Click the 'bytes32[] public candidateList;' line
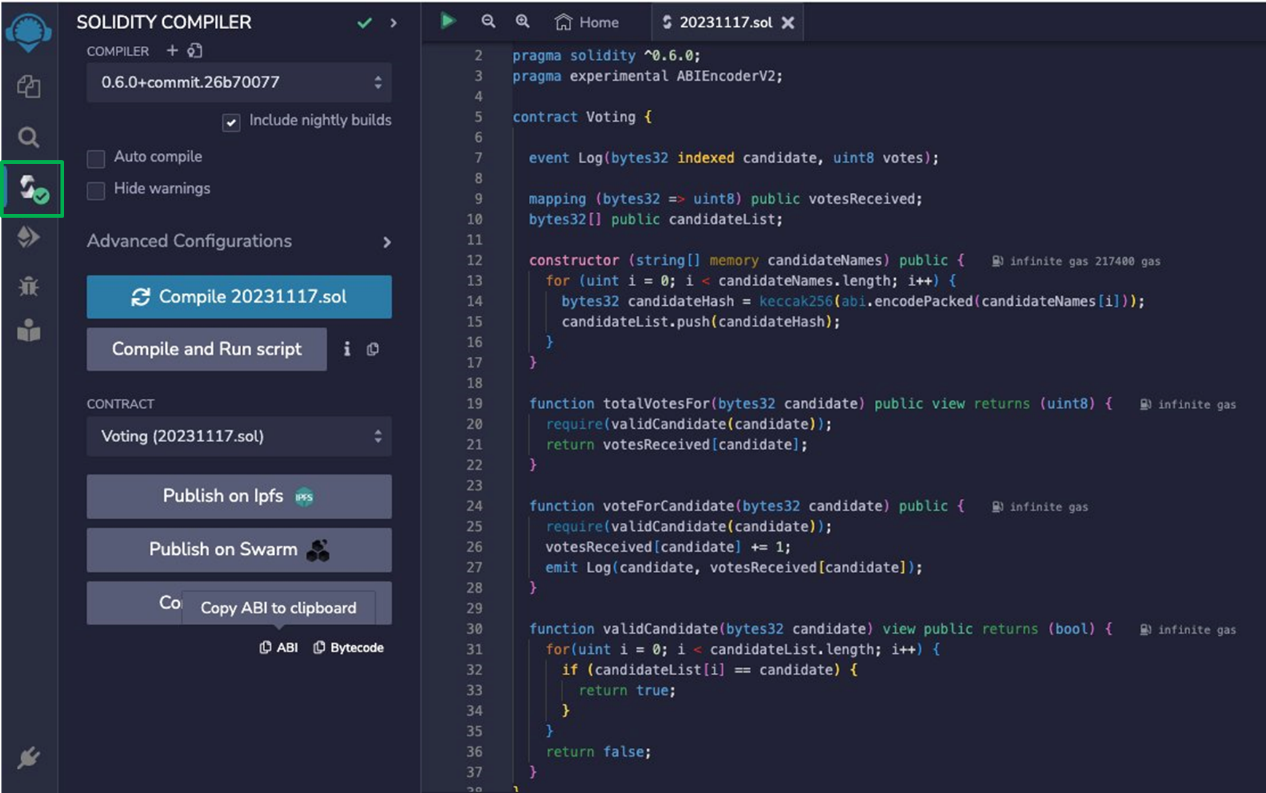This screenshot has height=793, width=1266. tap(656, 219)
